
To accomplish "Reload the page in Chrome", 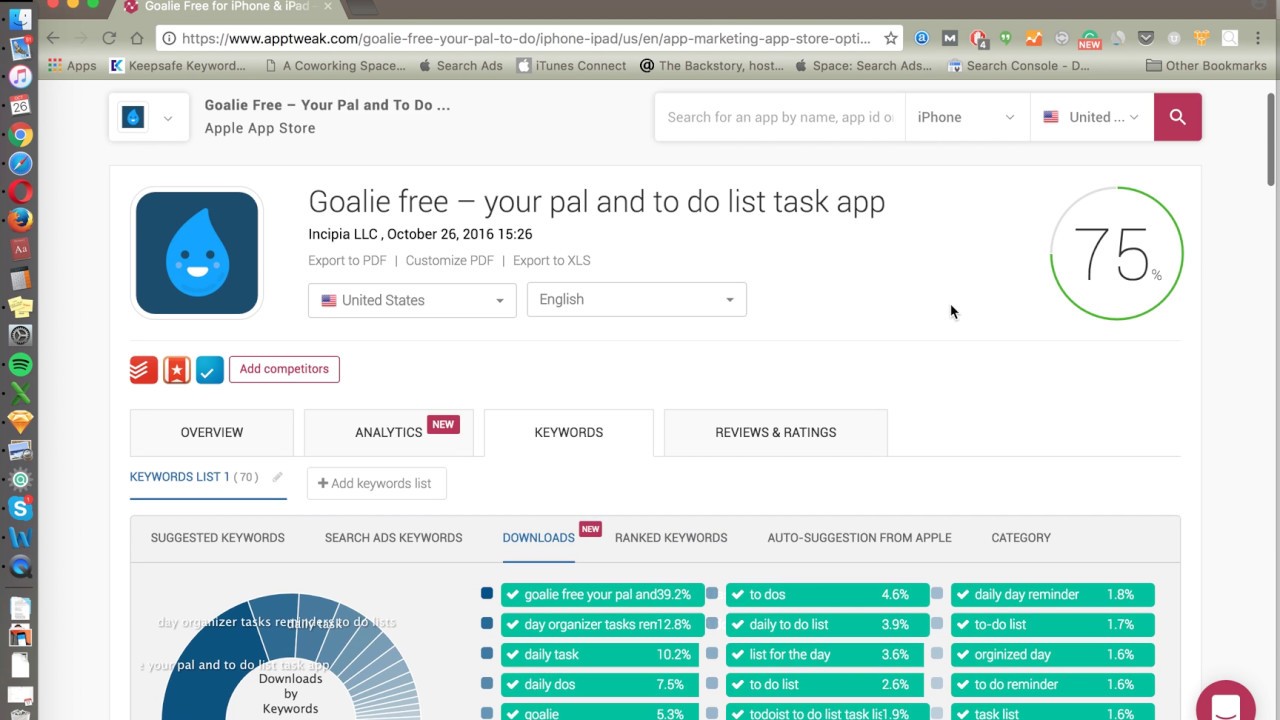I will tap(109, 38).
